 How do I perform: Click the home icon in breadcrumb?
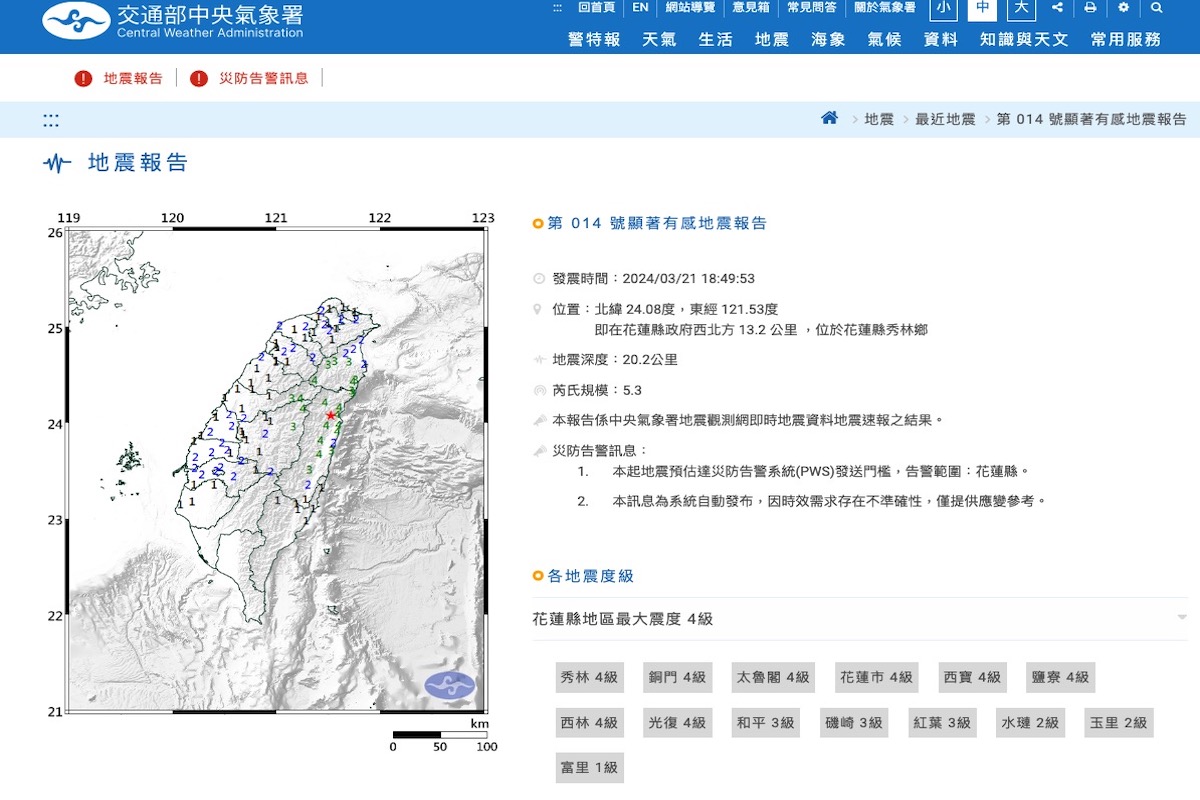tap(829, 118)
